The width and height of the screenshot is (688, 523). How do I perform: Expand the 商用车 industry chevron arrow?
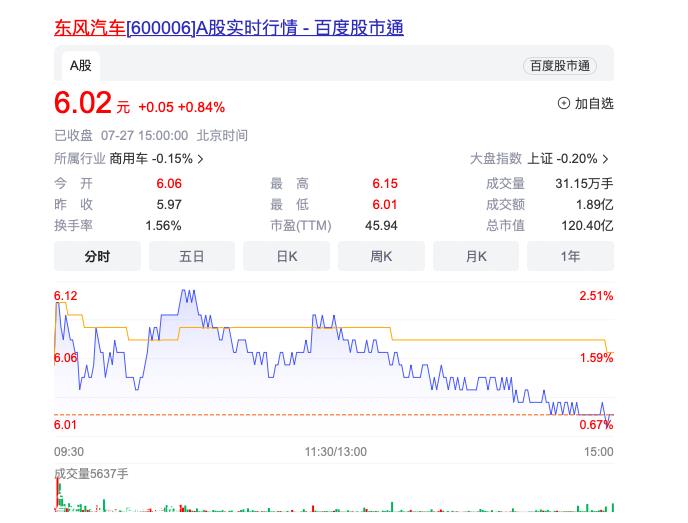pos(201,159)
